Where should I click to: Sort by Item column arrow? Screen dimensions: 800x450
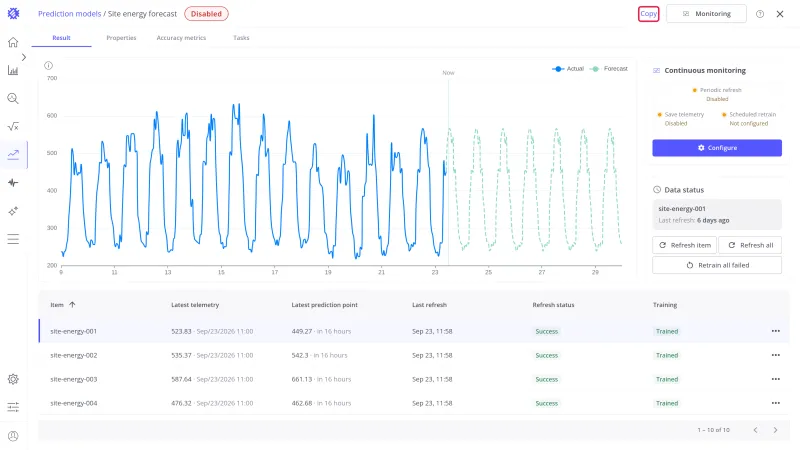click(x=72, y=305)
